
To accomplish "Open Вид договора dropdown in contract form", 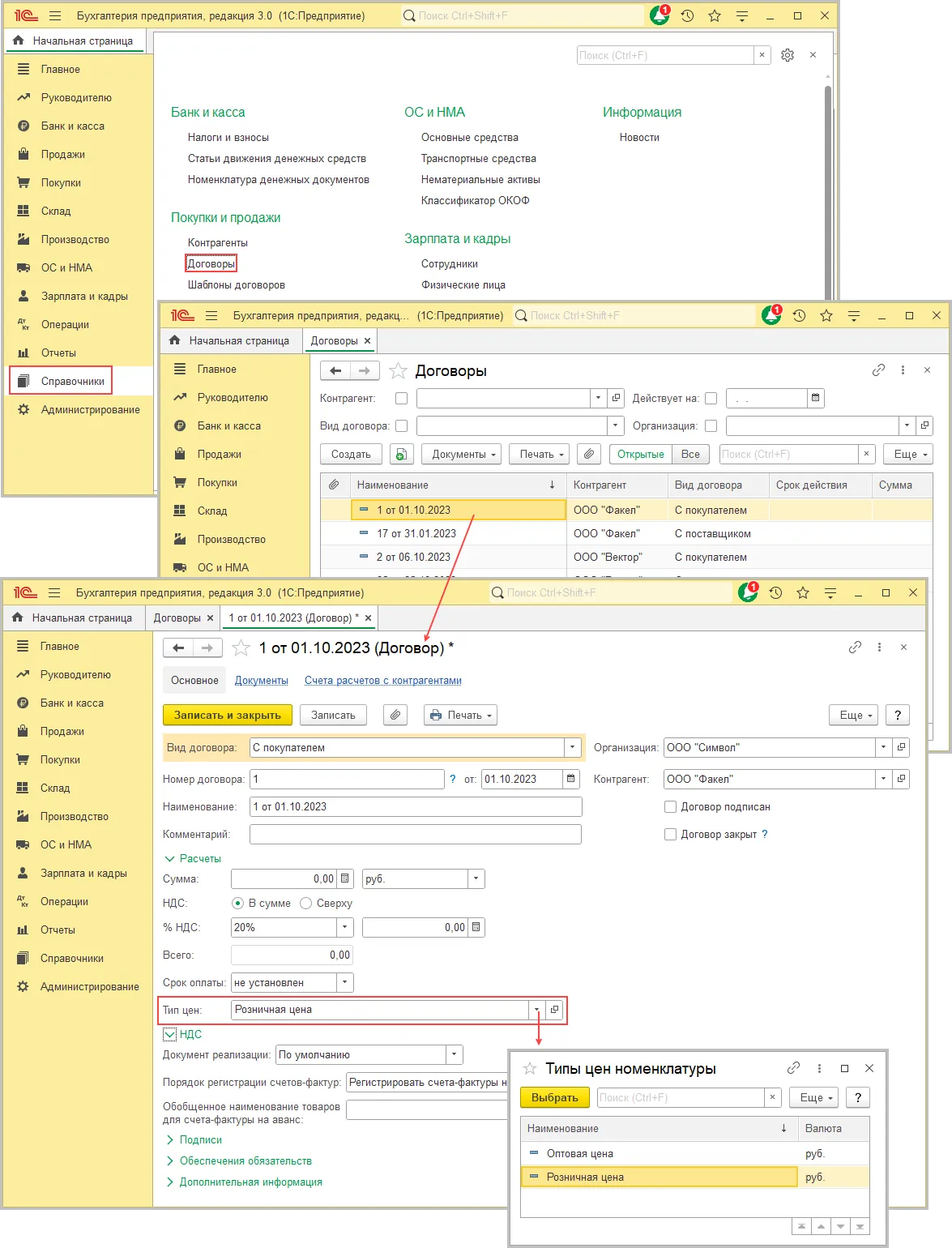I will 574,747.
